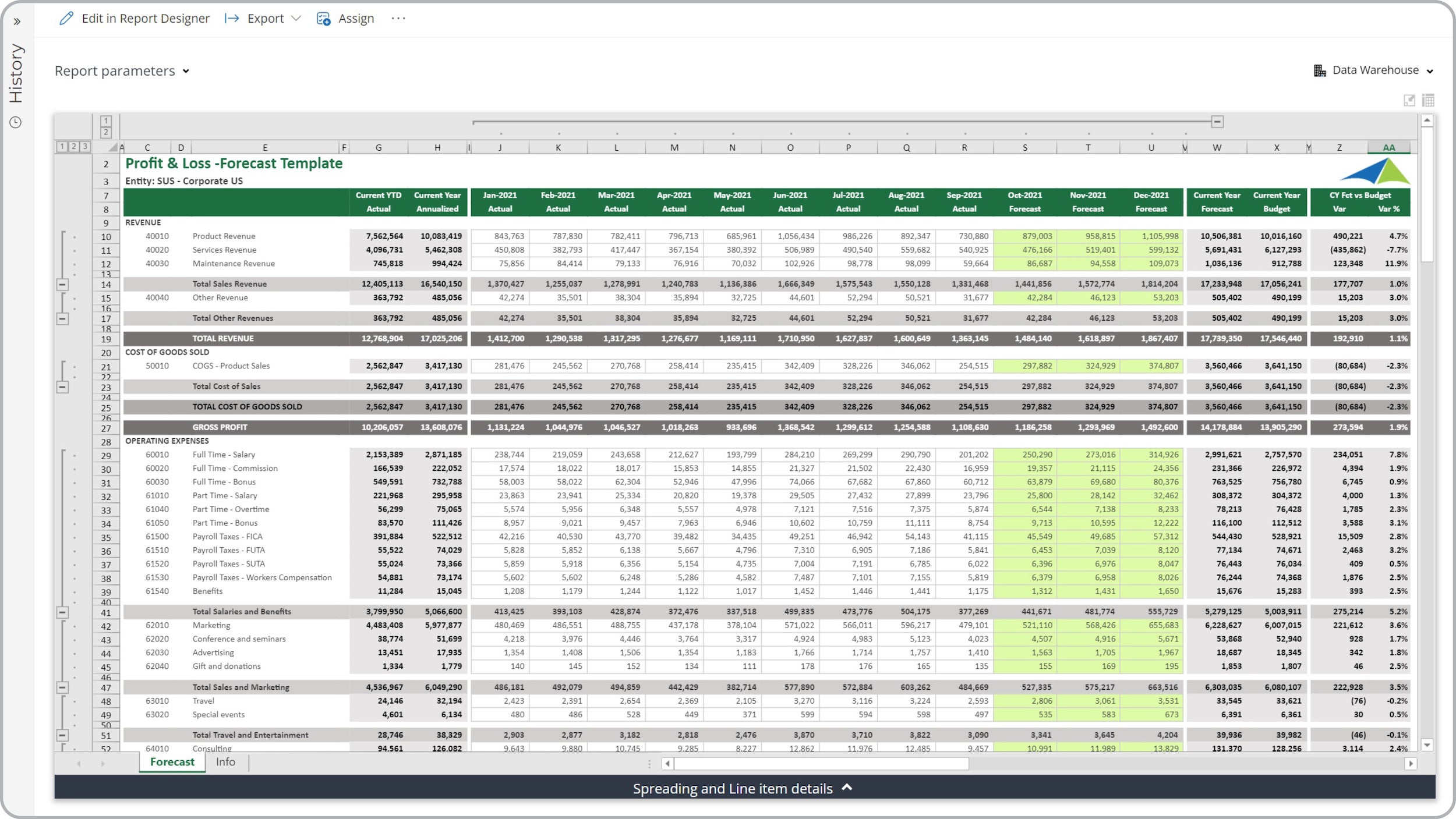This screenshot has width=1456, height=819.
Task: Click the Export arrow icon
Action: [232, 19]
